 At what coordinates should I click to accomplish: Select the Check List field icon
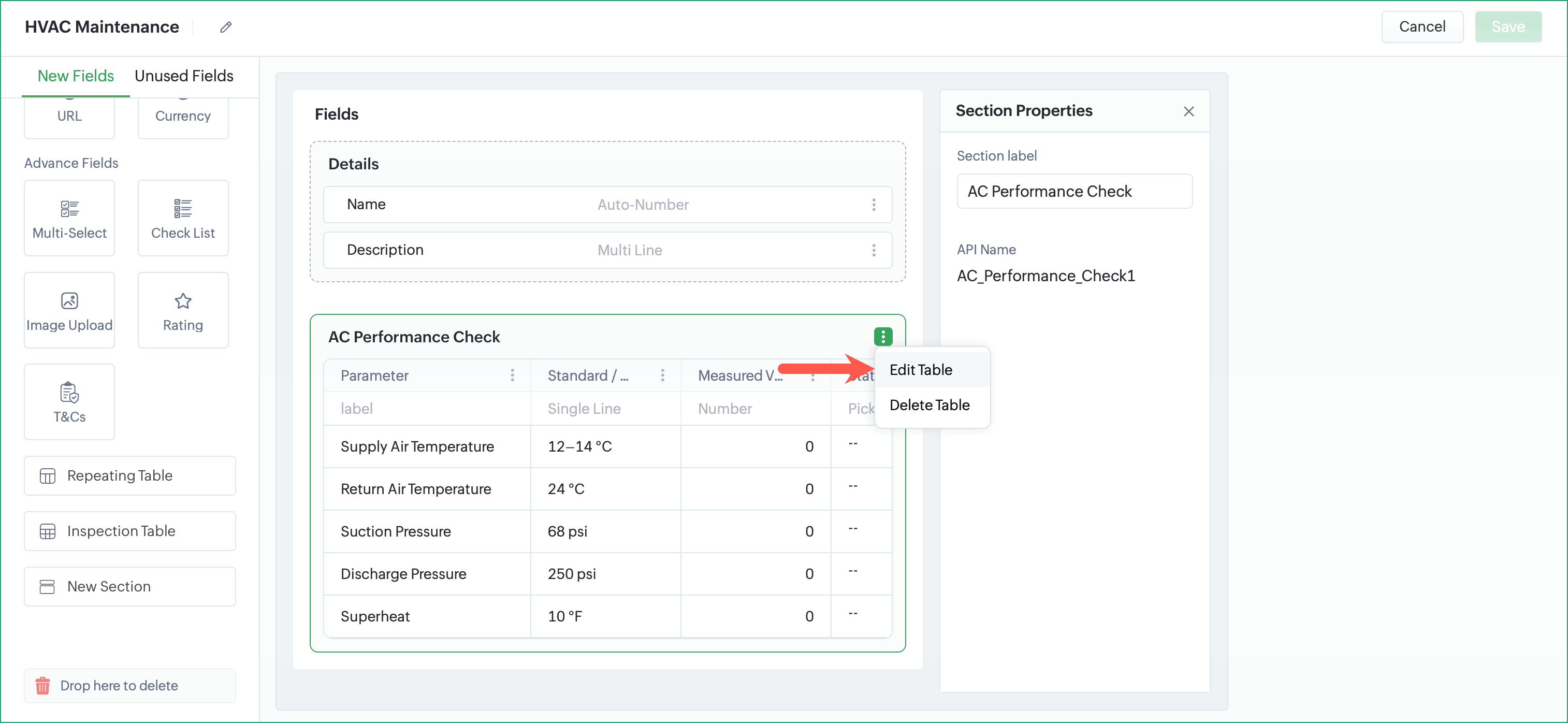tap(183, 209)
